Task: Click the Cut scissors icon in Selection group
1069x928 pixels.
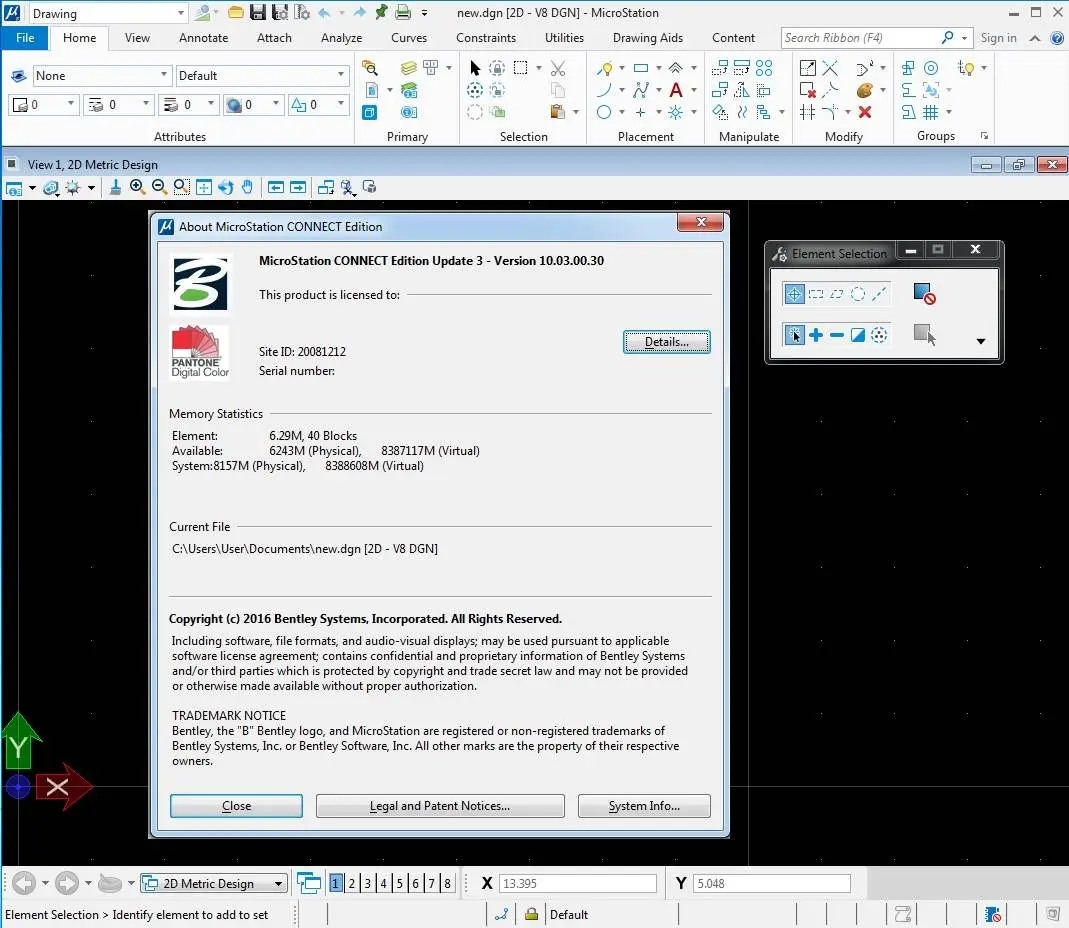Action: [558, 68]
